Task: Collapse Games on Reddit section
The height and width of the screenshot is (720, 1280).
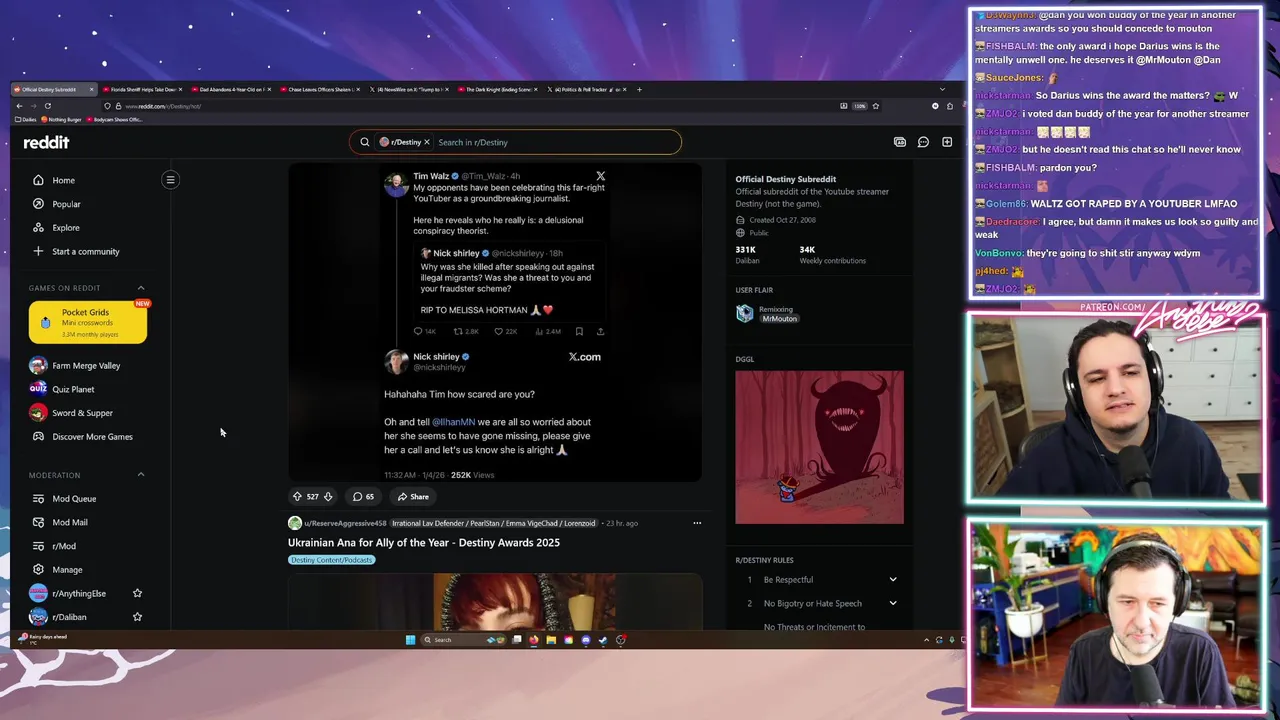Action: coord(140,288)
